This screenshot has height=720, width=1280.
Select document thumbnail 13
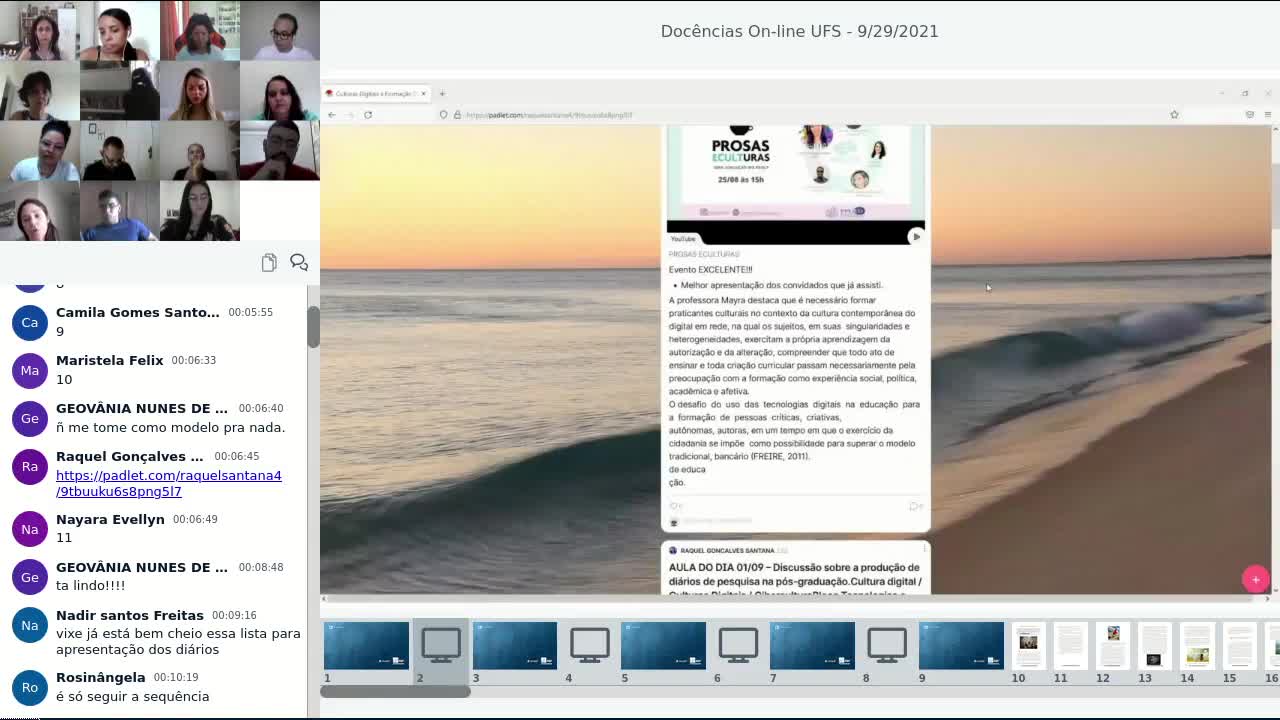[x=1155, y=646]
